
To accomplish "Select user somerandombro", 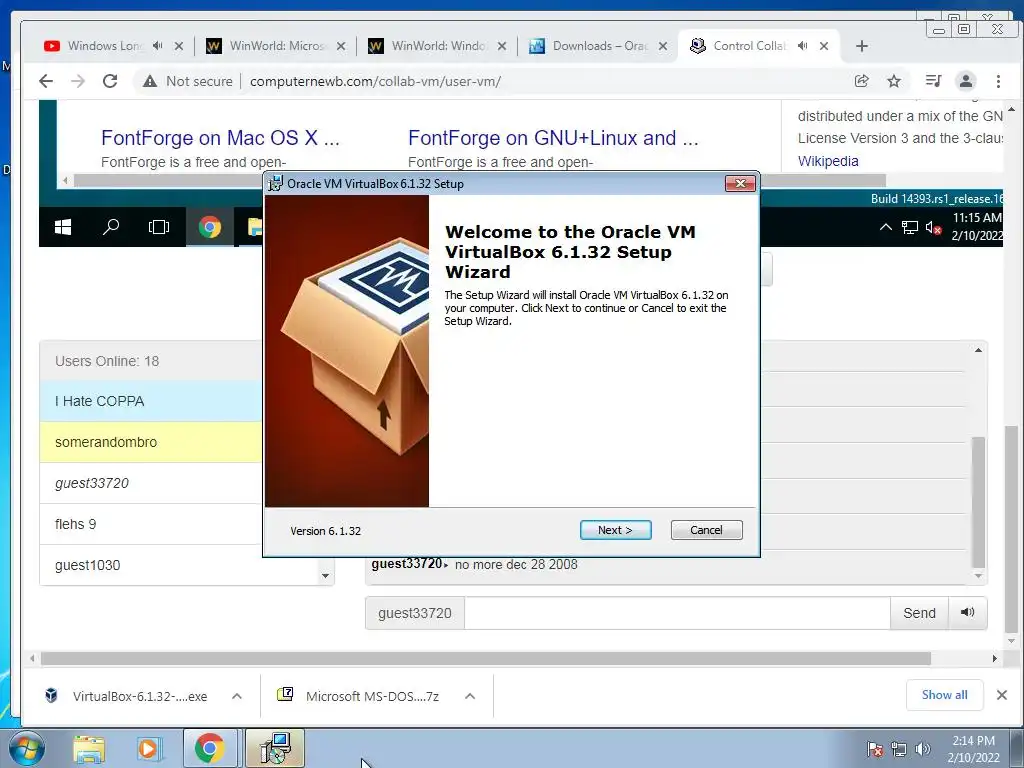I will click(151, 442).
